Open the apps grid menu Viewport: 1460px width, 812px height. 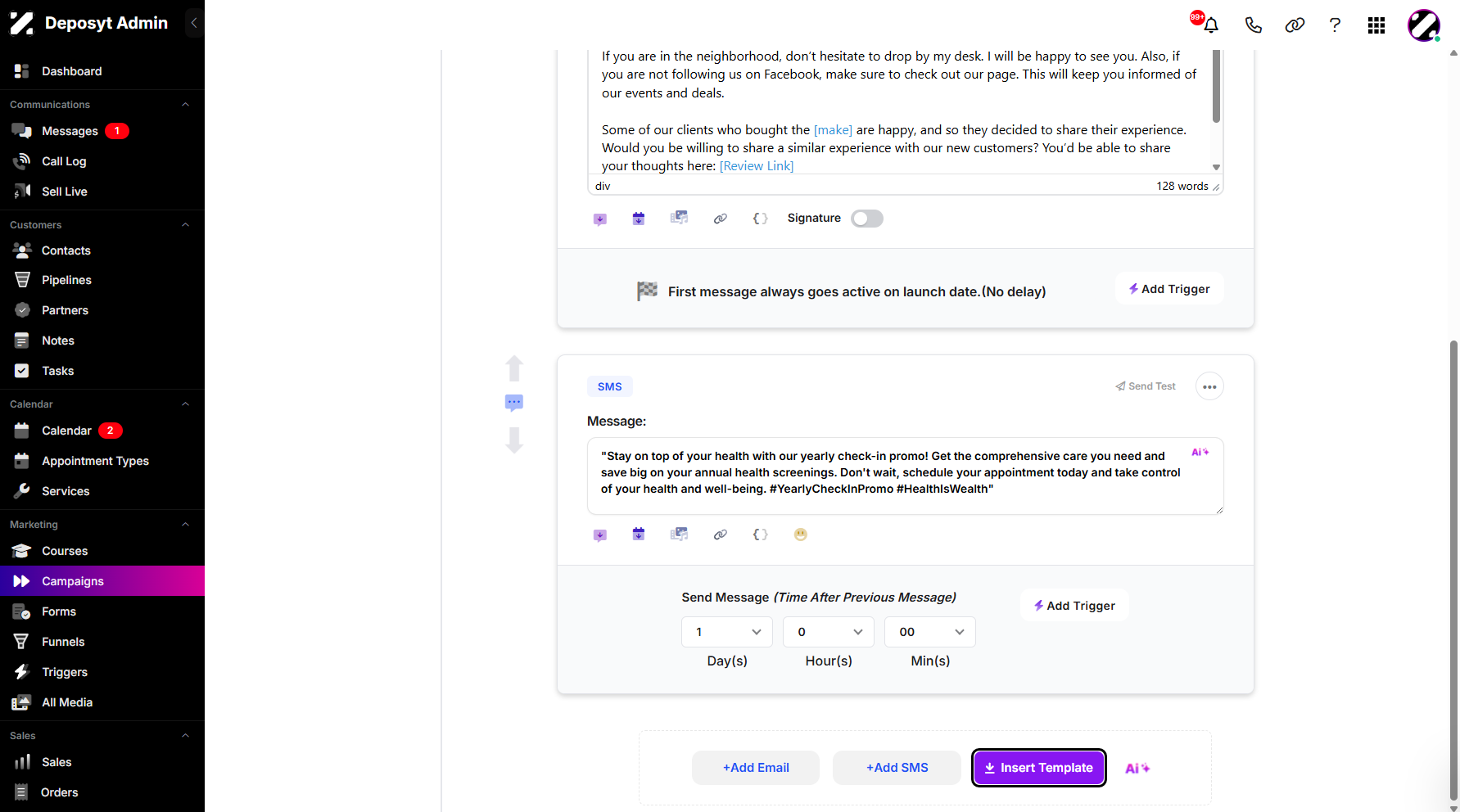1376,25
